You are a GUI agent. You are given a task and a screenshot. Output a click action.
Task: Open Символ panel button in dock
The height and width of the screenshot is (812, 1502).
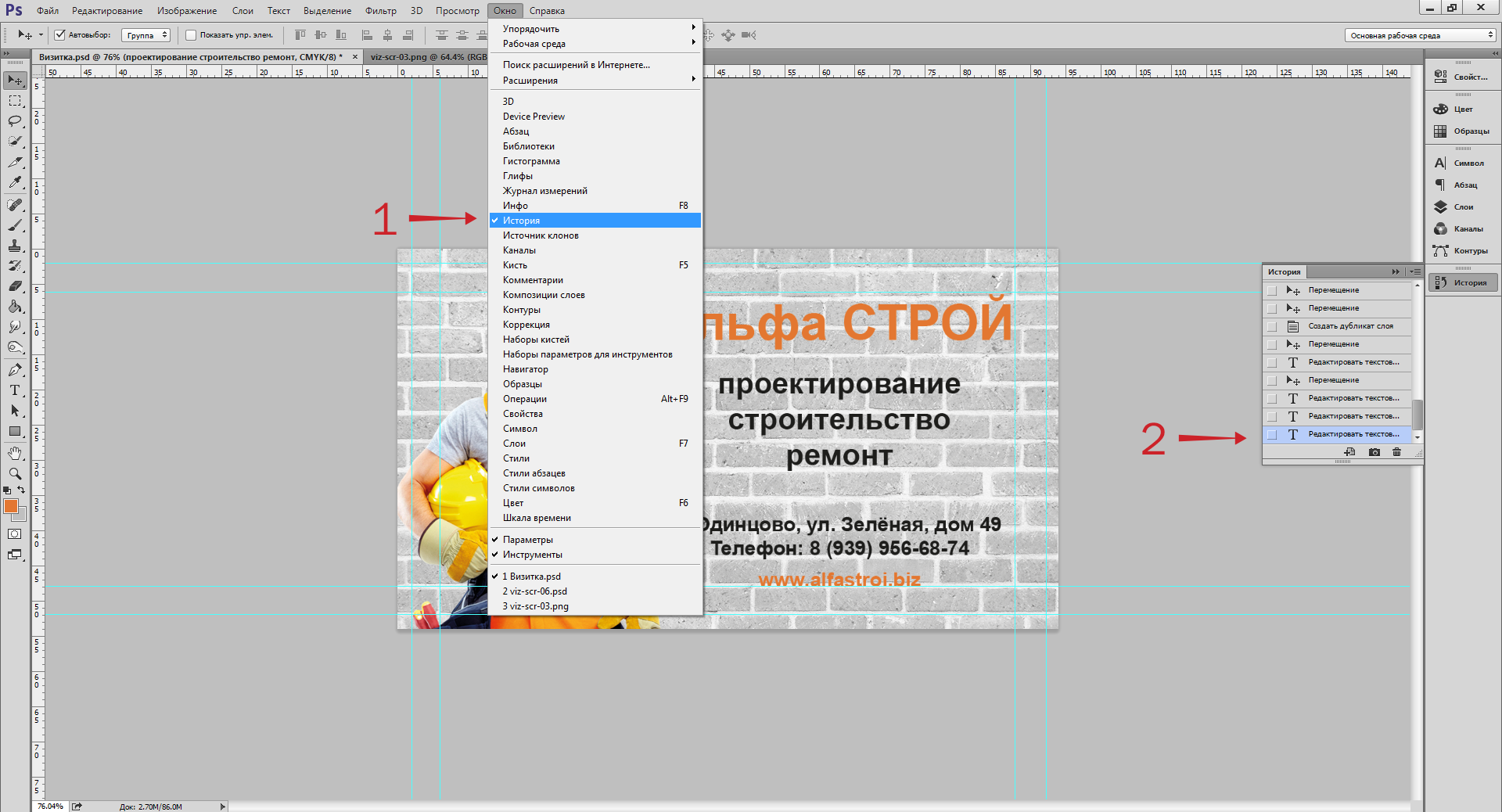(1463, 163)
